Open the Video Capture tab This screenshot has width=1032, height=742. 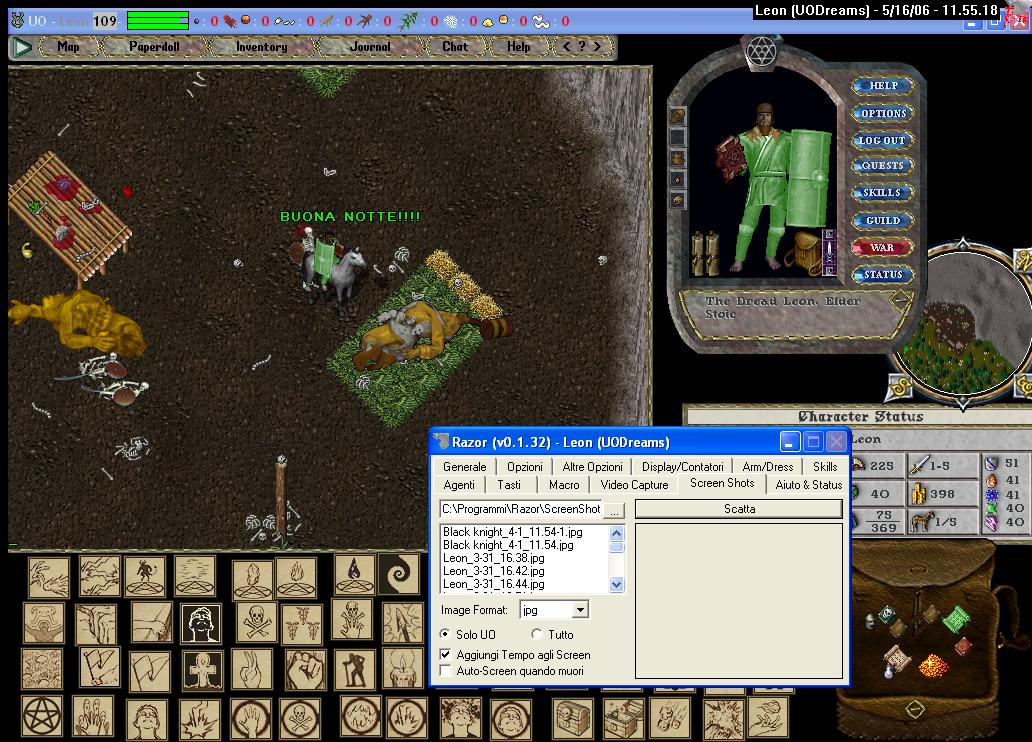[634, 485]
